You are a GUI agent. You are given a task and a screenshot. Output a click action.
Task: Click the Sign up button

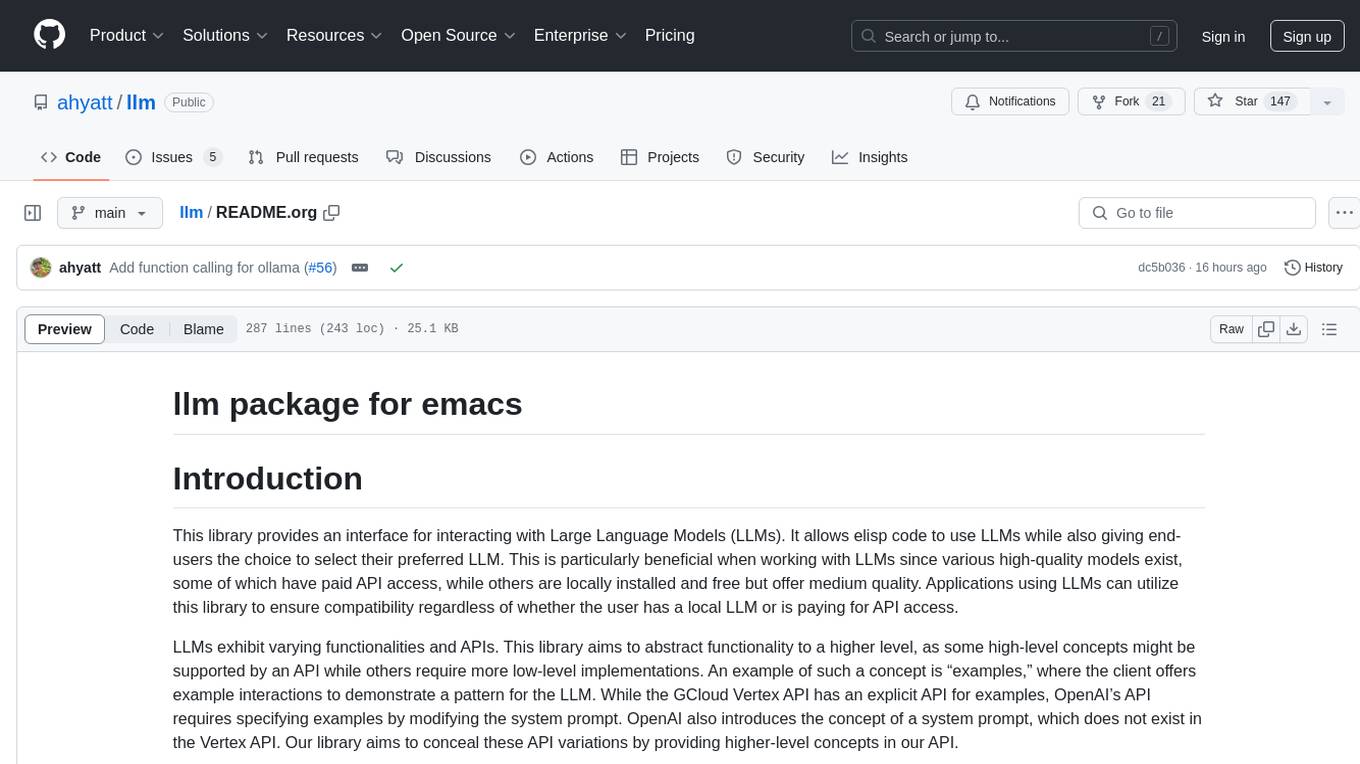1307,36
